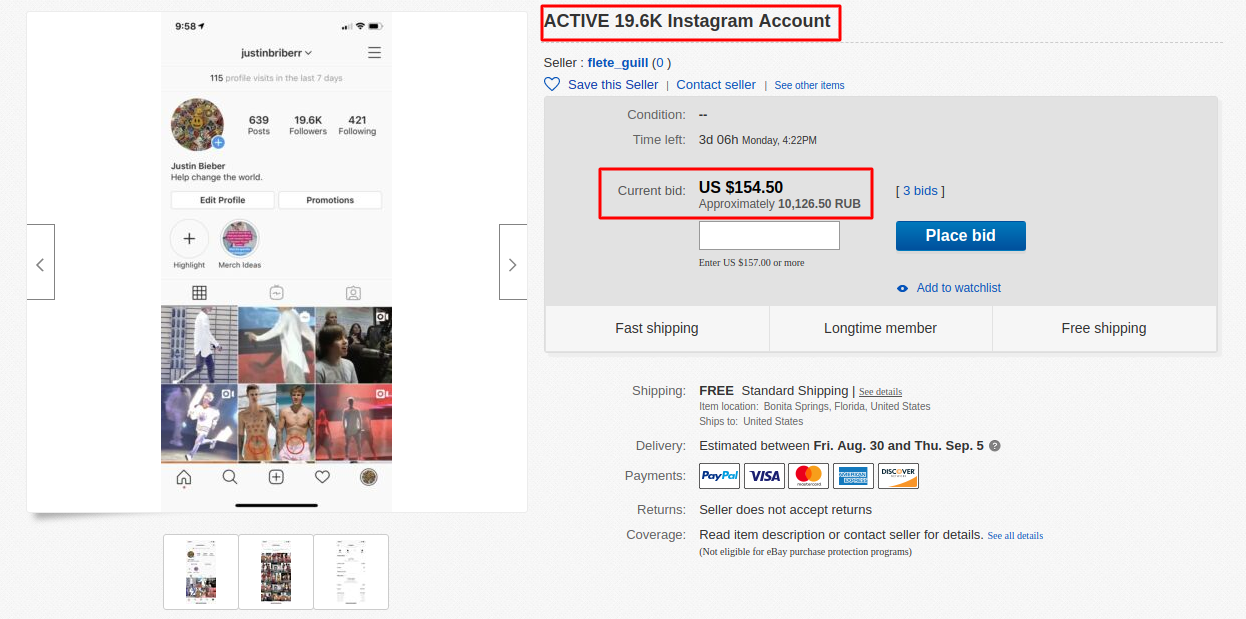Click the PayPal payment logo
Screen dimensions: 1246x619
[720, 476]
